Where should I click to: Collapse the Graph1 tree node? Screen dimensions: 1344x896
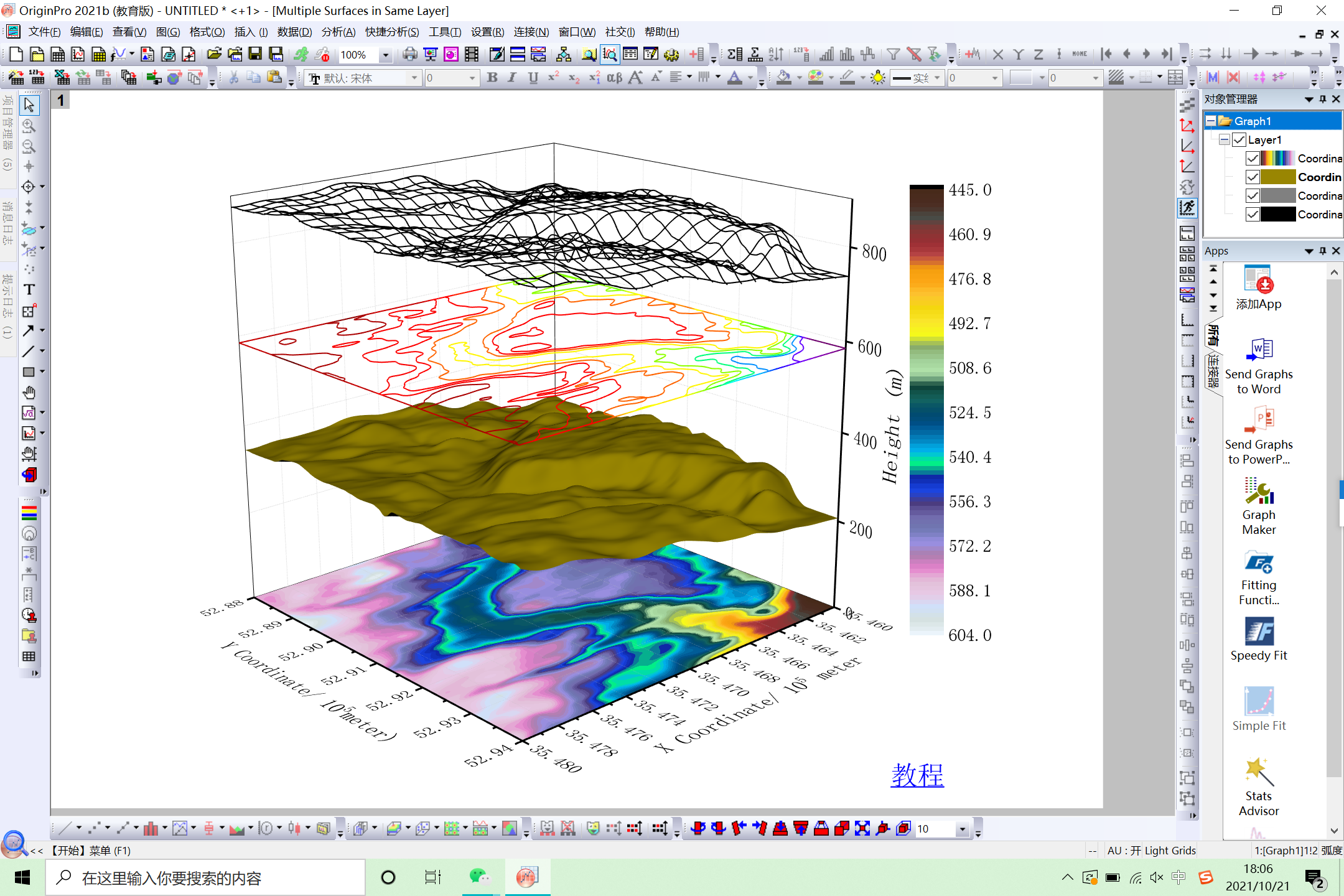(x=1211, y=121)
